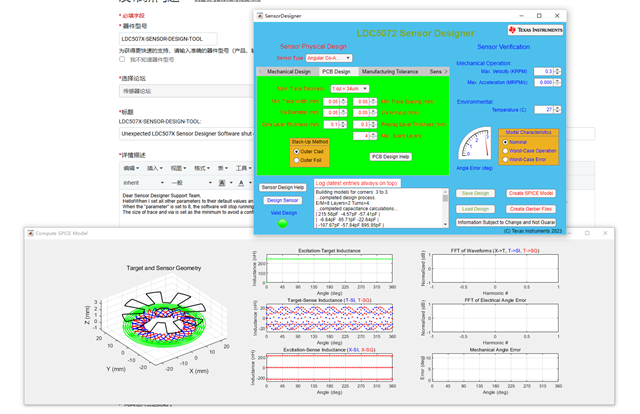Click the Via Annulus value field

point(361,113)
